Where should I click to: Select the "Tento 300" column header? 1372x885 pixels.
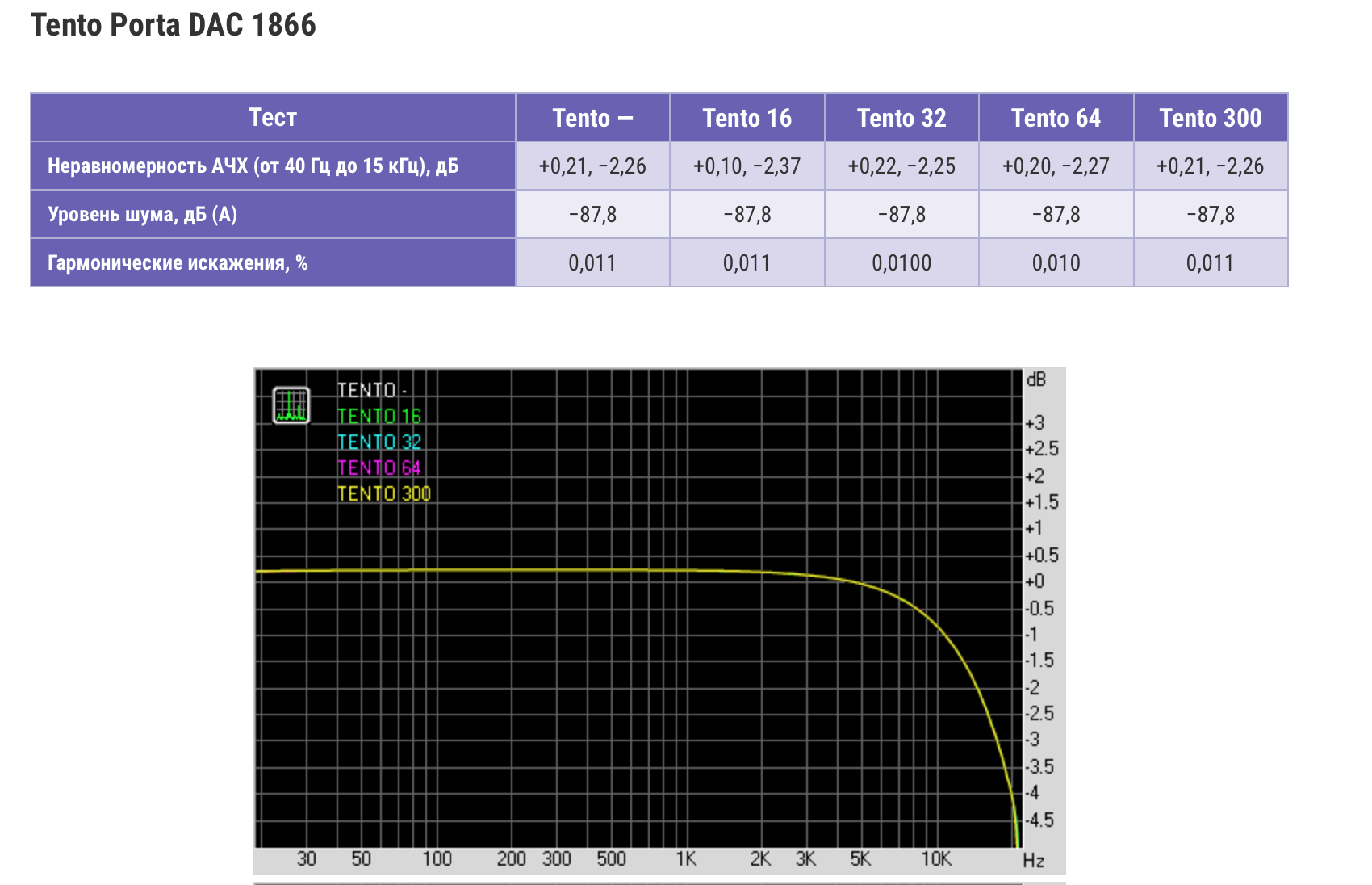[x=1211, y=118]
